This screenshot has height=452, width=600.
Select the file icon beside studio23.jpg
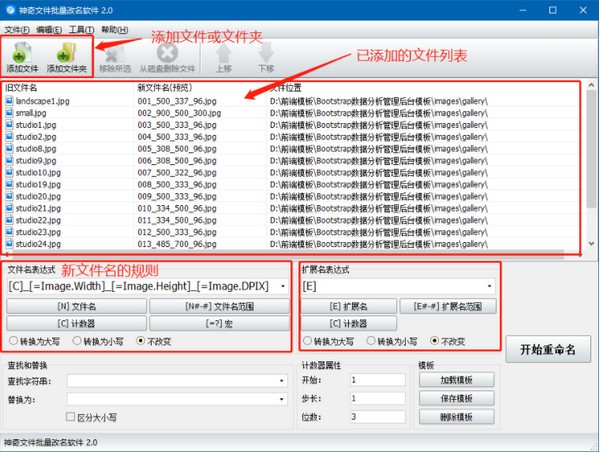tap(10, 232)
